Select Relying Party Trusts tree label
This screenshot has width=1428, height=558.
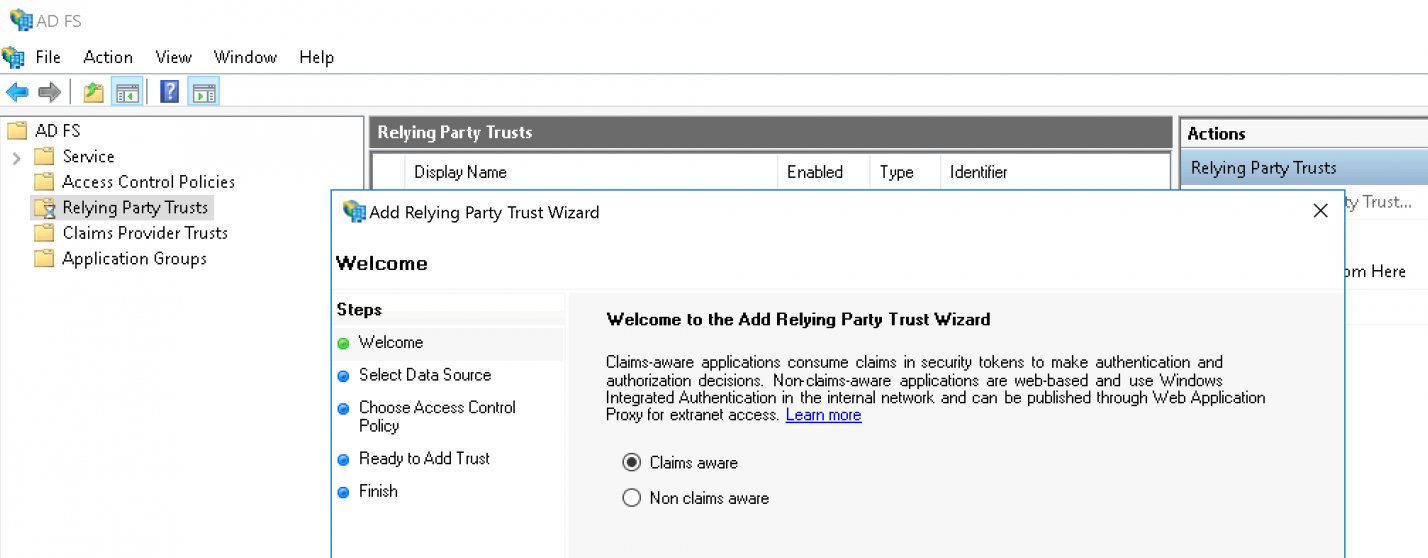(x=135, y=208)
